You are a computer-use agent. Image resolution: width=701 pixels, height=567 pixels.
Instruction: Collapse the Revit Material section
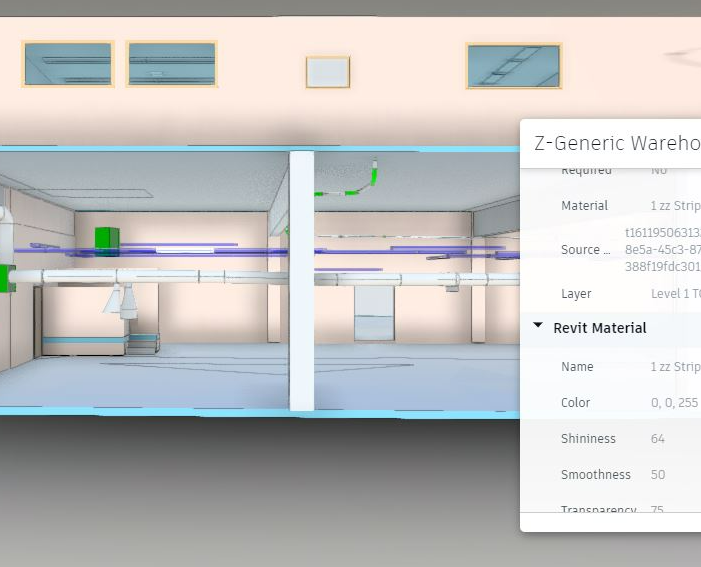click(x=538, y=326)
